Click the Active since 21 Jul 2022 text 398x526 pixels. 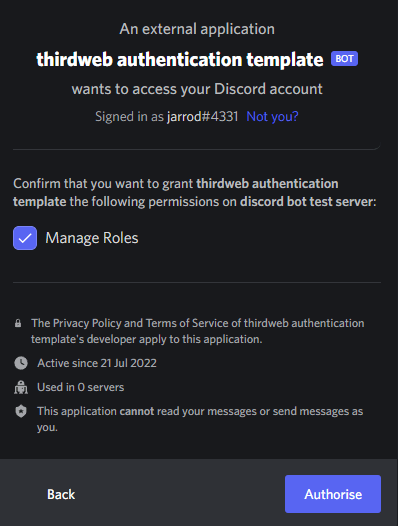point(97,363)
